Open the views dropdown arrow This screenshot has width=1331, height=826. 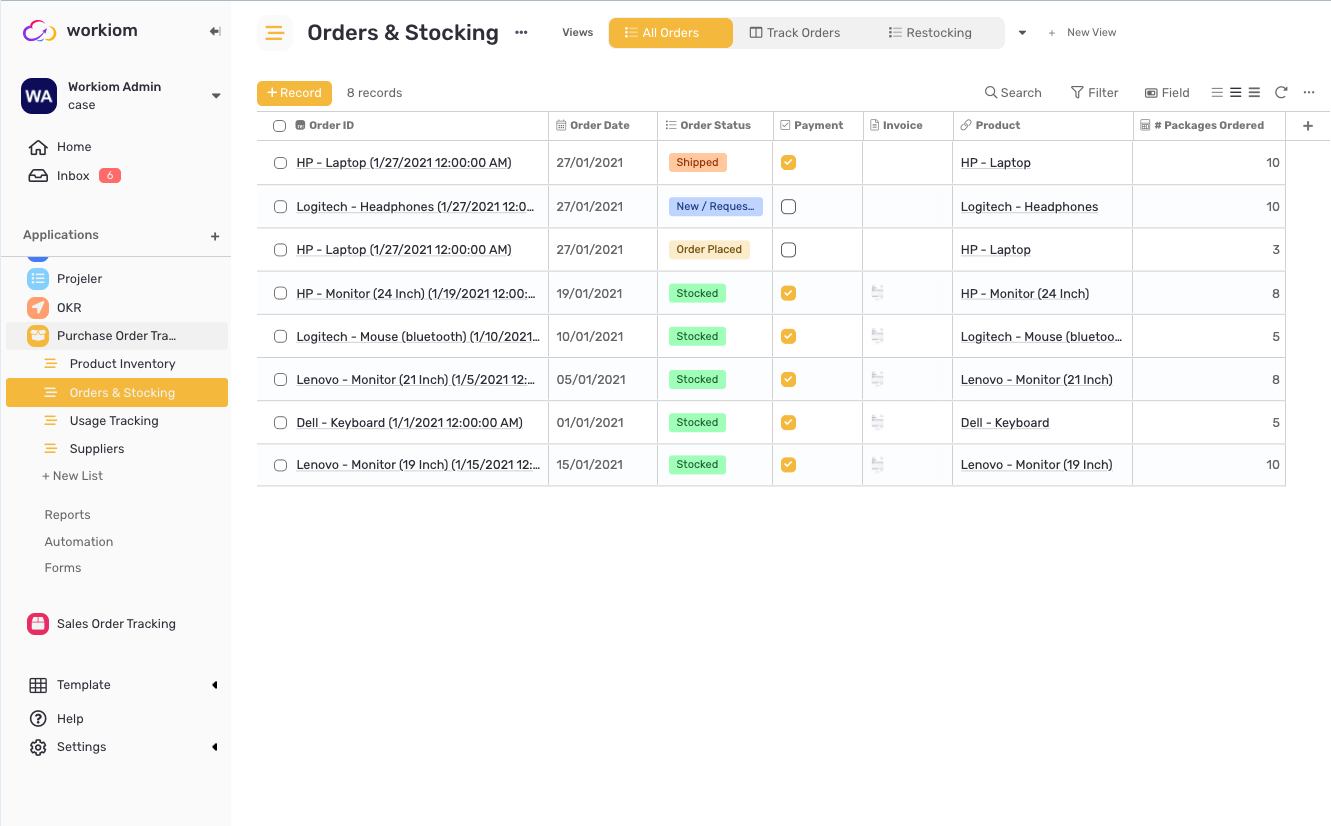[1022, 33]
